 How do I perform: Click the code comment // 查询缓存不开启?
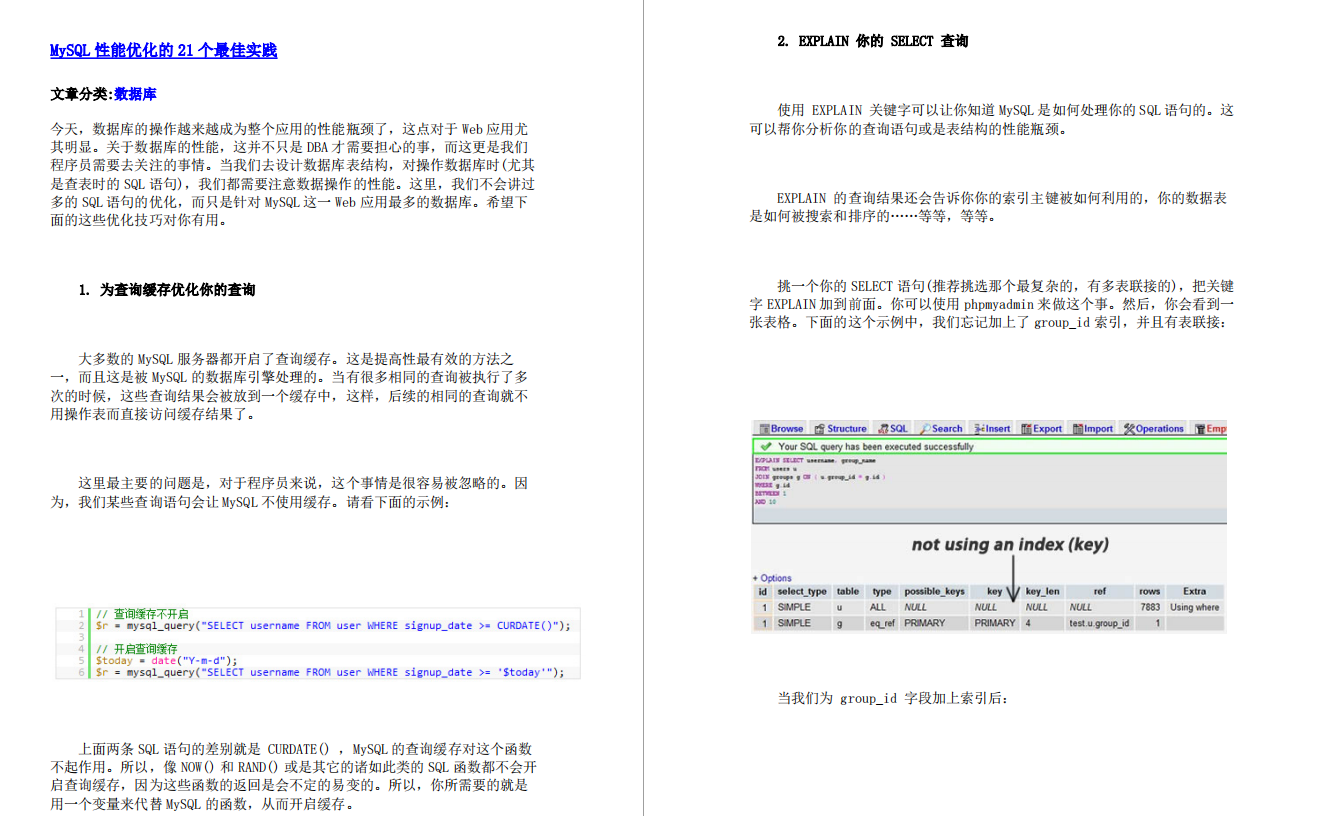point(142,613)
